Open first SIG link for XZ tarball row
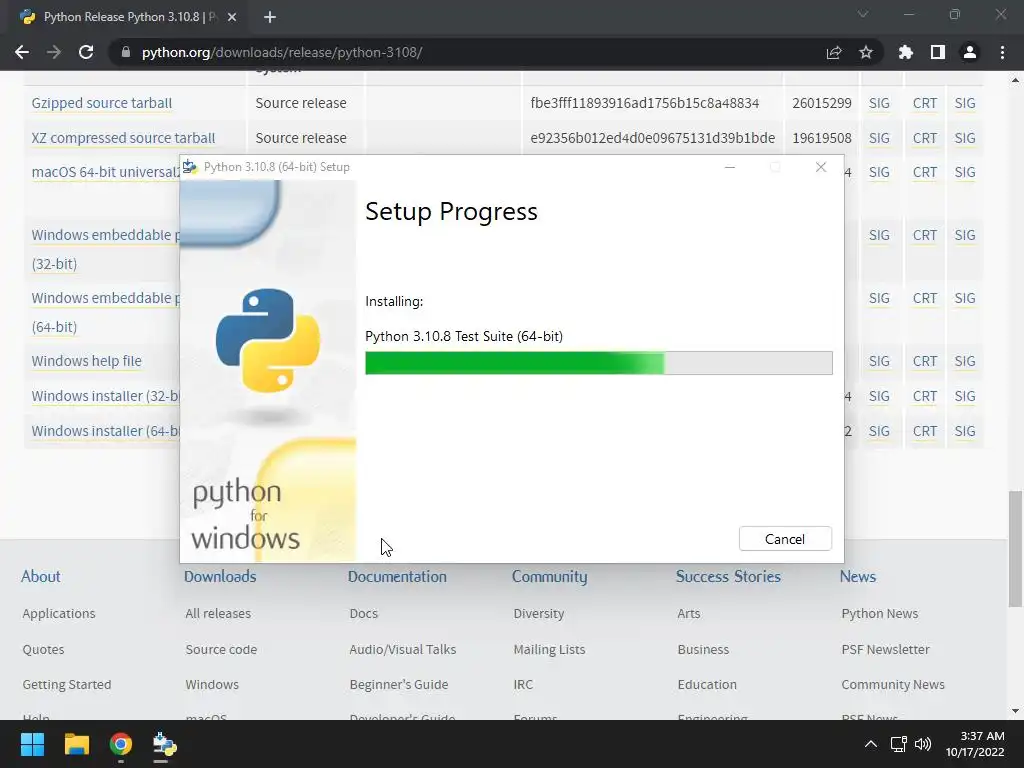Viewport: 1024px width, 768px height. tap(879, 138)
